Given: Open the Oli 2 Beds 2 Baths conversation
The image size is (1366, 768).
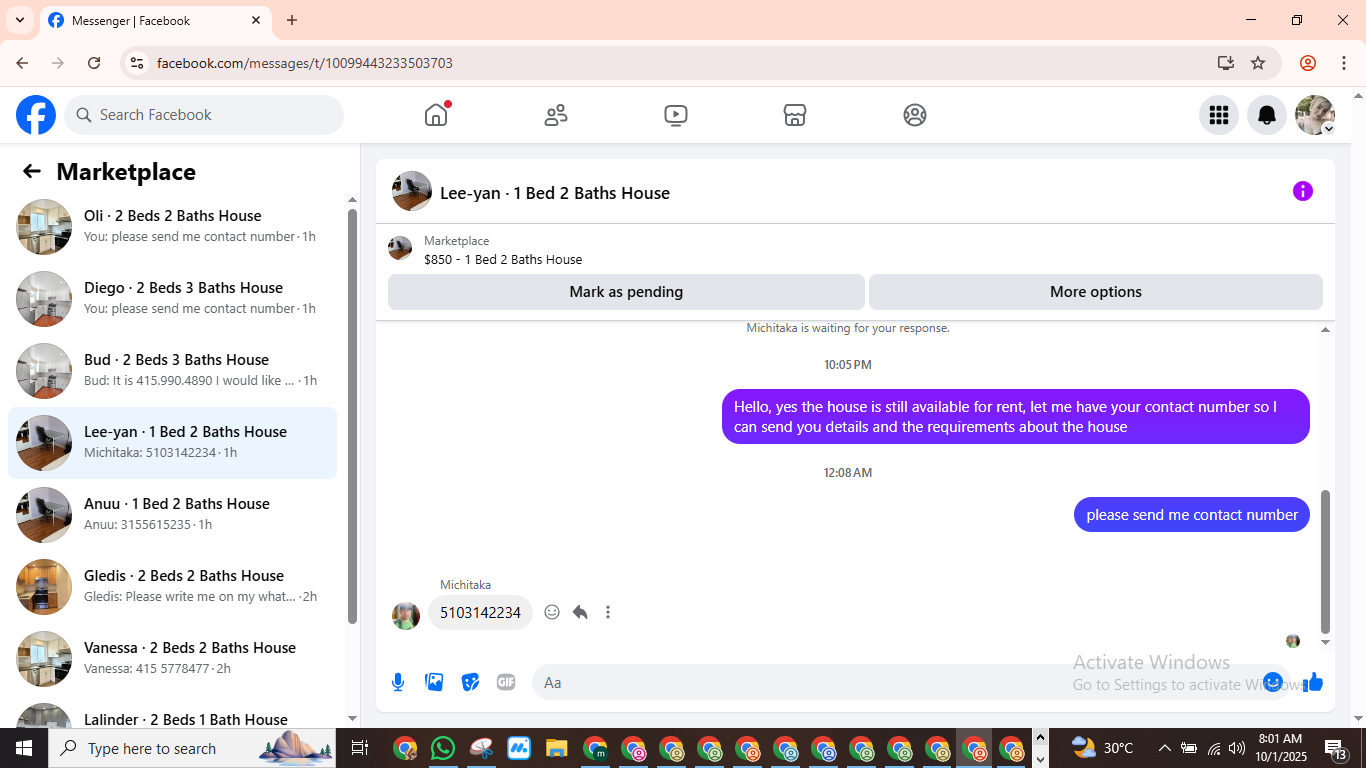Looking at the screenshot, I should pyautogui.click(x=172, y=227).
